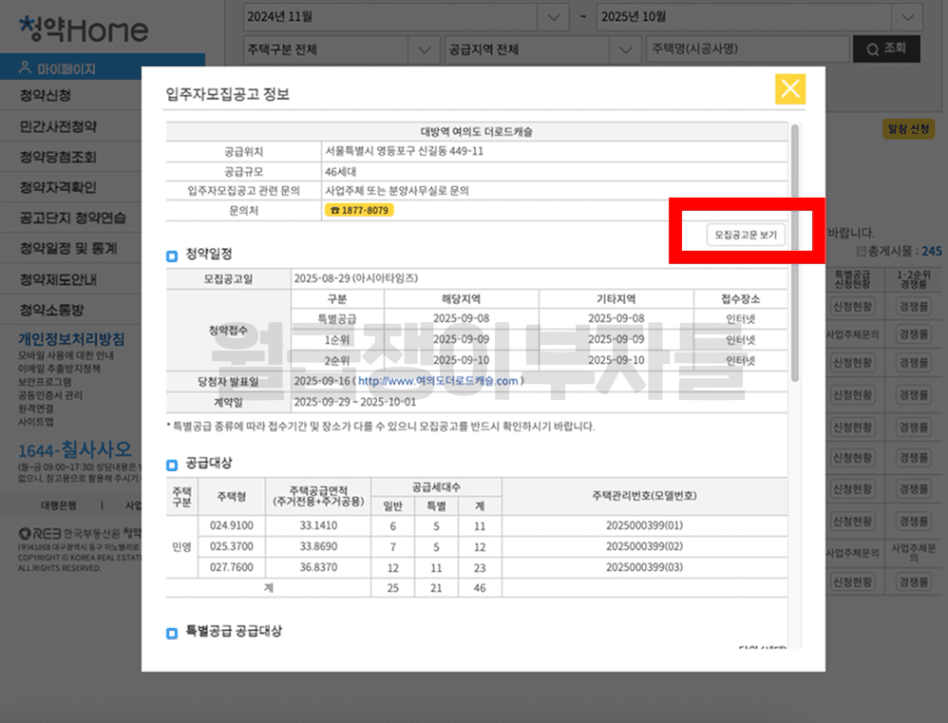The image size is (948, 723).
Task: Click the 청약일정 section heading
Action: click(209, 255)
